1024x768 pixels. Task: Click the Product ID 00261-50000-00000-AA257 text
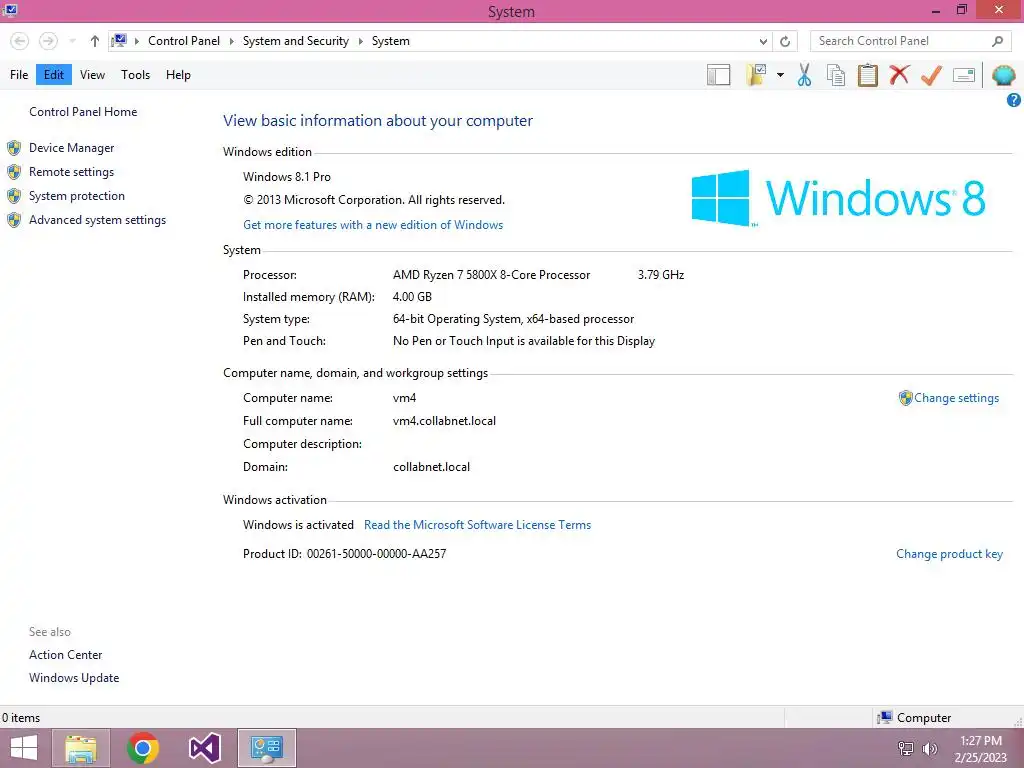click(344, 554)
